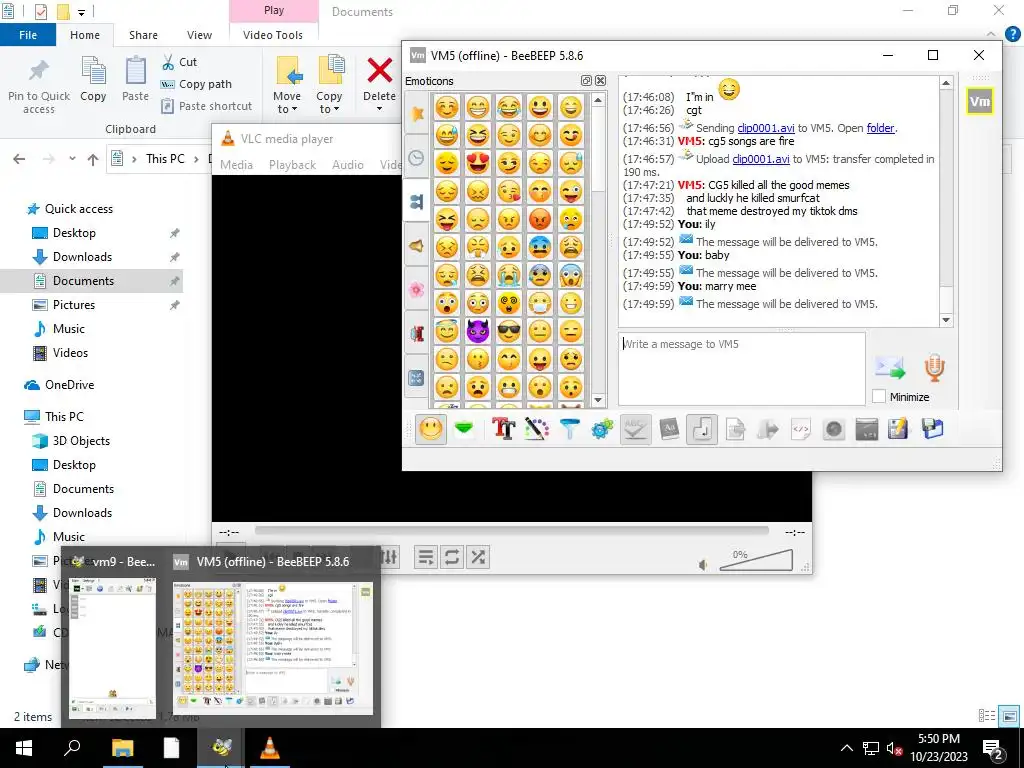This screenshot has width=1024, height=768.
Task: Select the pink flower emoticon tab
Action: point(417,289)
